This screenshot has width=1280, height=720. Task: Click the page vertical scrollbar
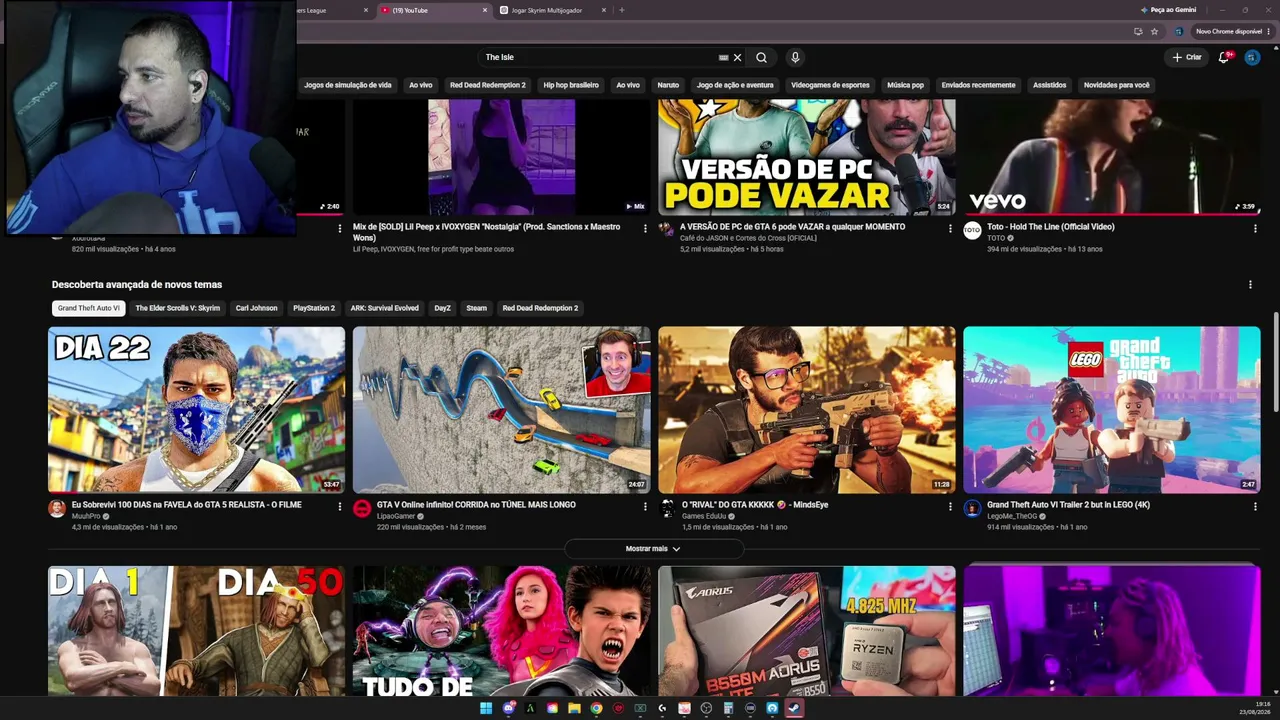[x=1275, y=362]
